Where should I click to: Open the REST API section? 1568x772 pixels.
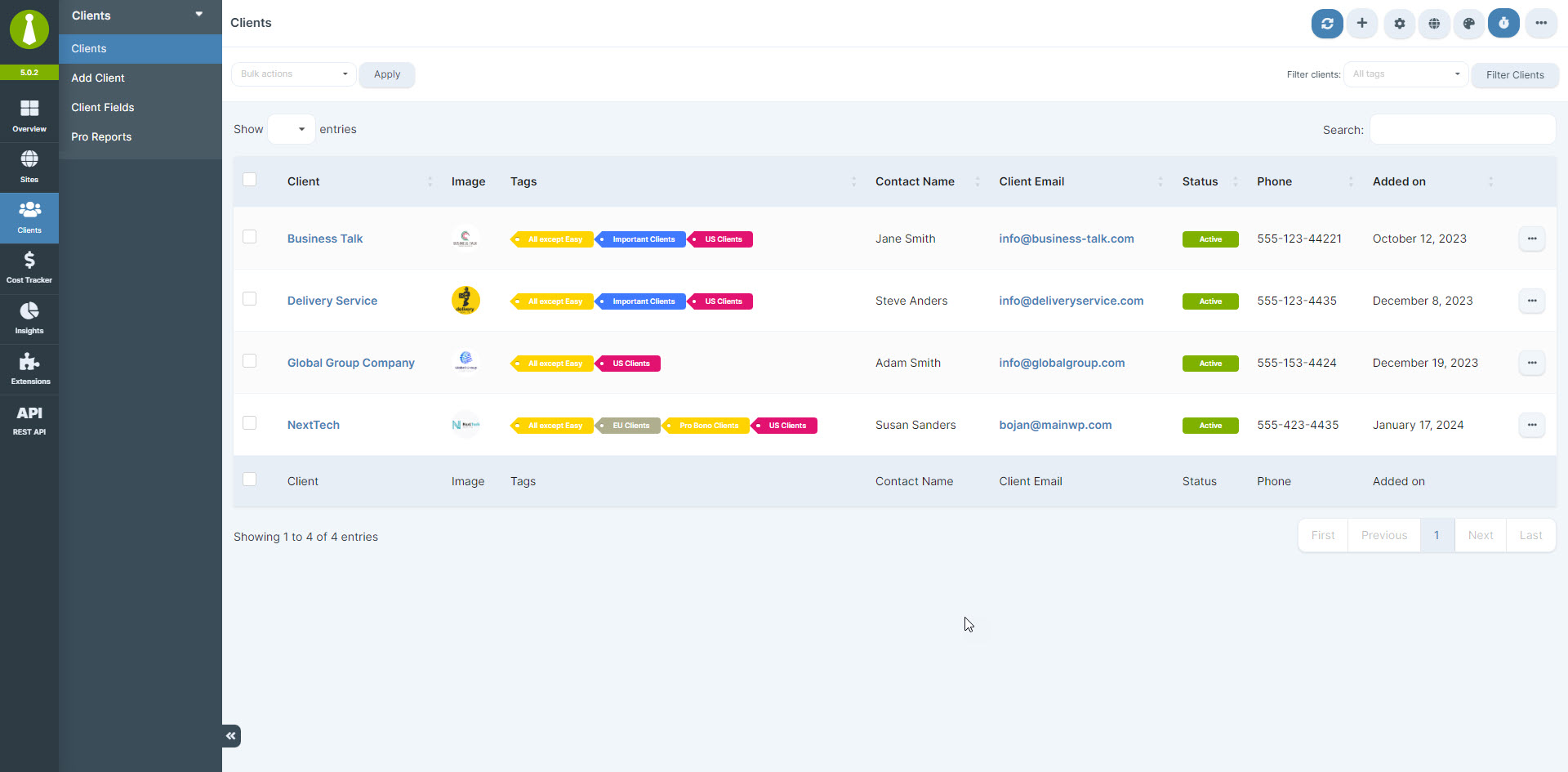tap(29, 420)
